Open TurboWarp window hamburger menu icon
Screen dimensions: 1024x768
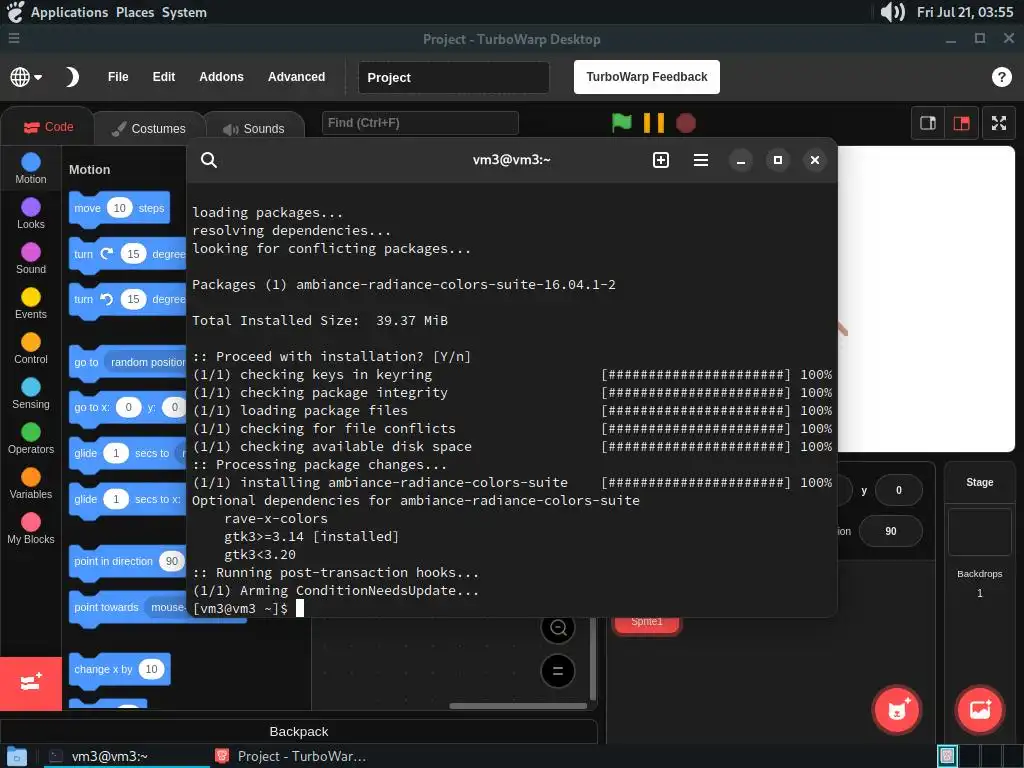(x=14, y=39)
